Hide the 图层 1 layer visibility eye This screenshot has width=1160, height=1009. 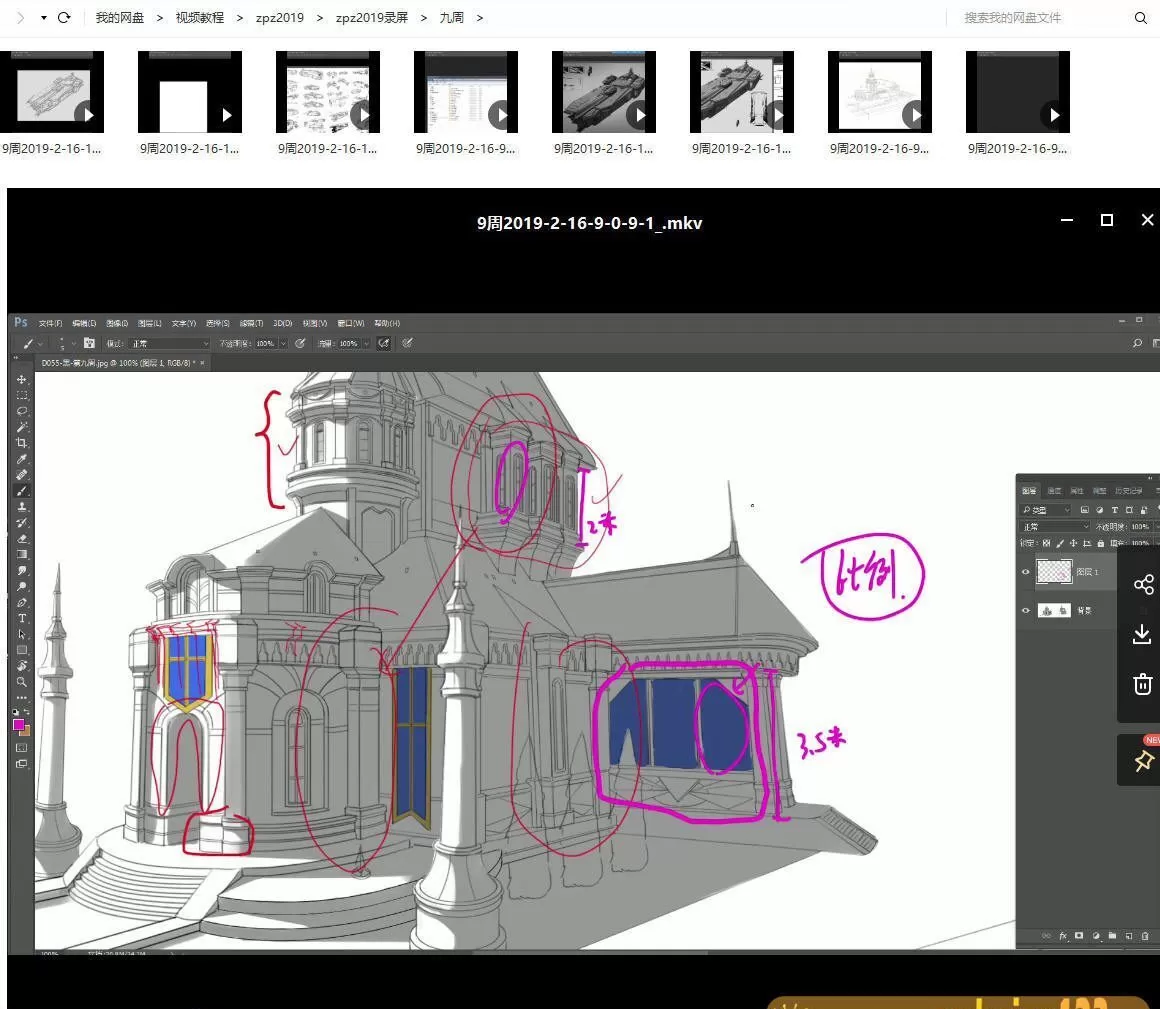coord(1025,572)
